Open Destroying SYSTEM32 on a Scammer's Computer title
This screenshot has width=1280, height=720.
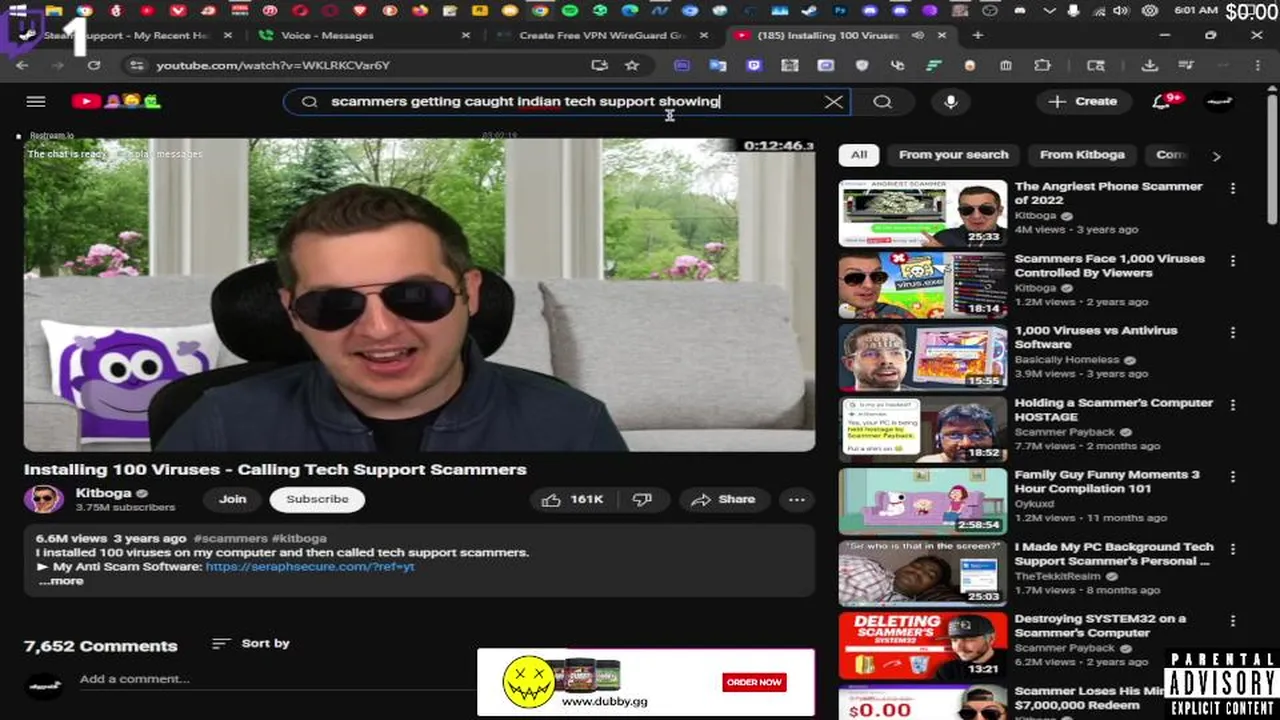point(1100,626)
